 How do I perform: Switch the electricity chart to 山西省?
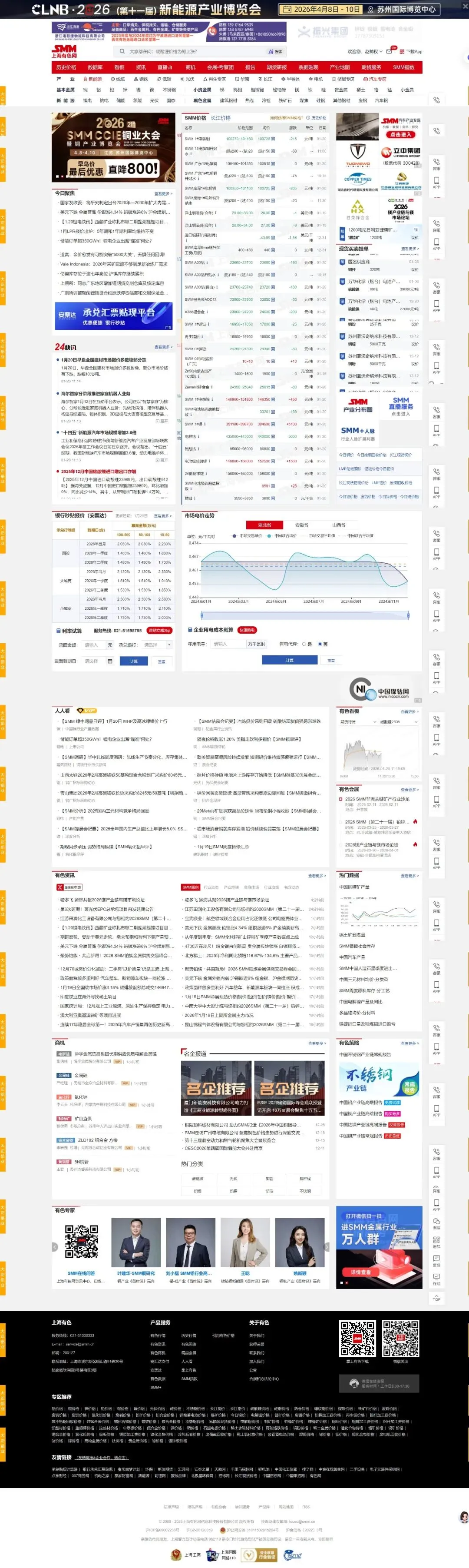pos(338,525)
